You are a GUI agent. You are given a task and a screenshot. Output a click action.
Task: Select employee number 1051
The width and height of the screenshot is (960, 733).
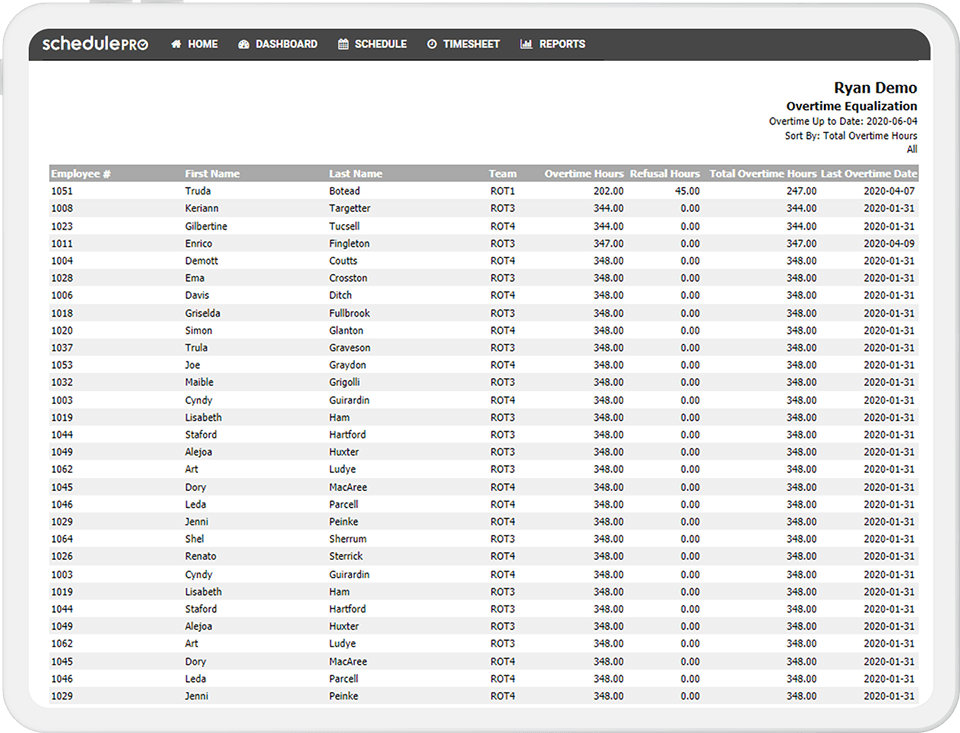coord(62,191)
